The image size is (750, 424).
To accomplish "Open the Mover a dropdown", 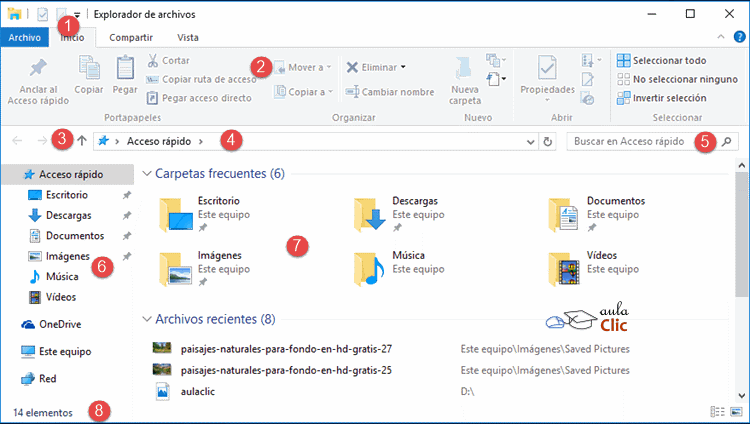I will 304,67.
